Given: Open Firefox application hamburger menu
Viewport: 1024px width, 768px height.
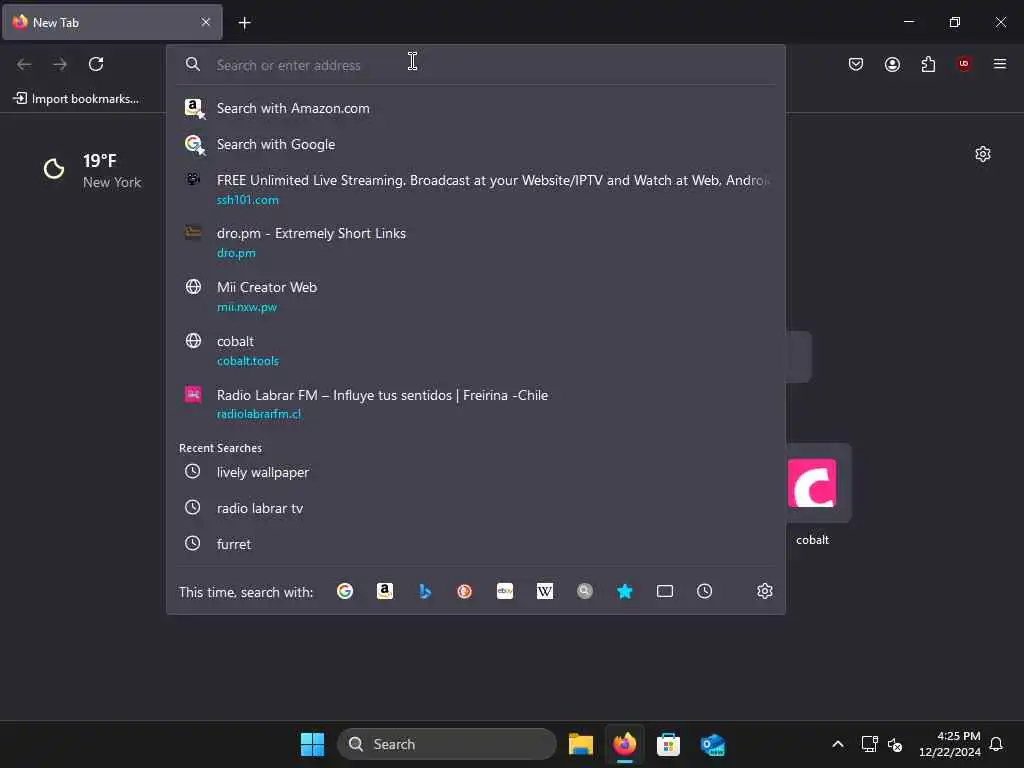Looking at the screenshot, I should [x=1000, y=64].
